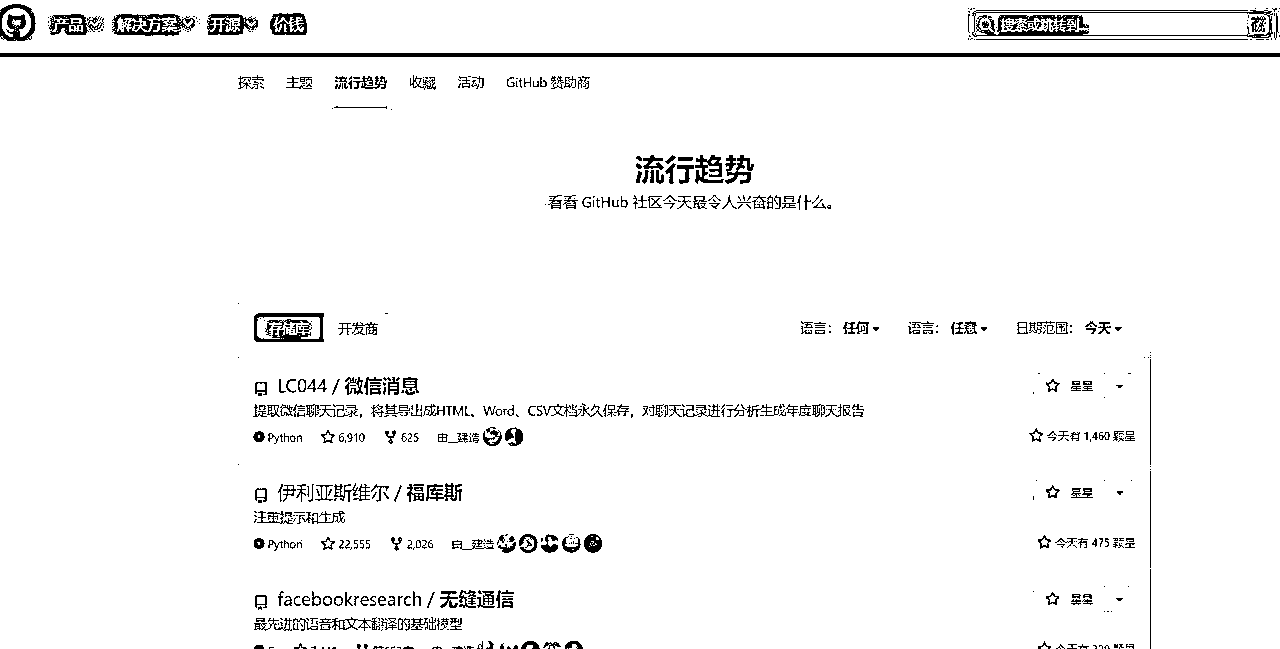Click the second contributor avatar of LC044 / 微信消息
Viewport: 1280px width, 649px height.
[514, 437]
